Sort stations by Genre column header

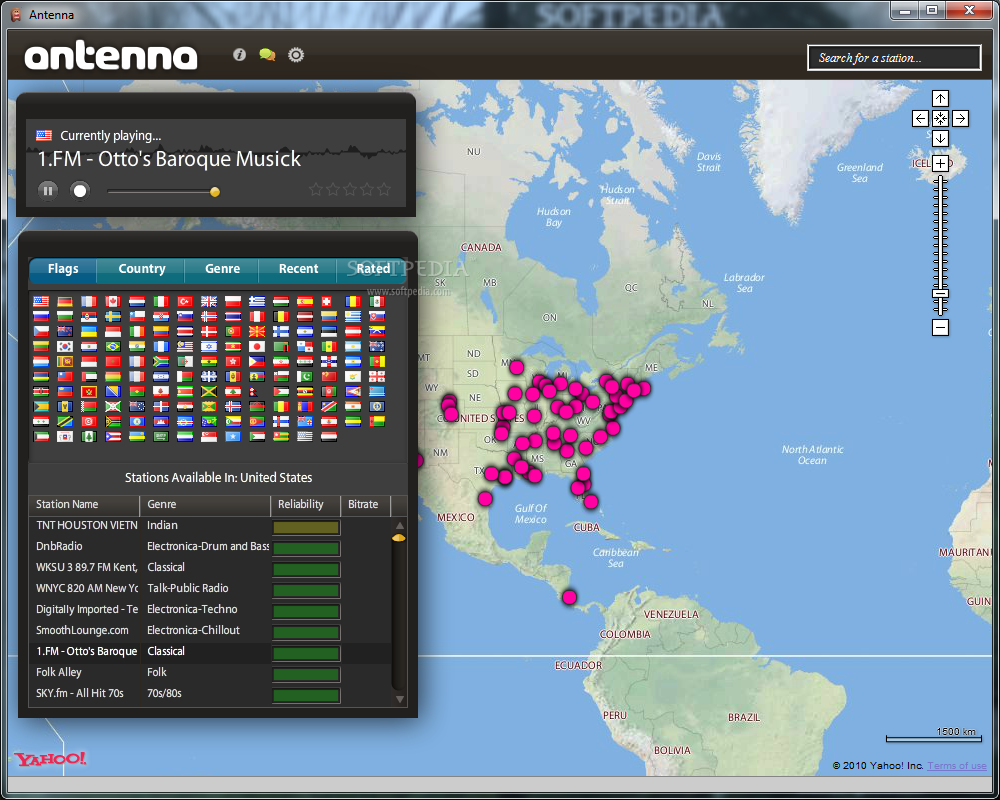pos(205,505)
